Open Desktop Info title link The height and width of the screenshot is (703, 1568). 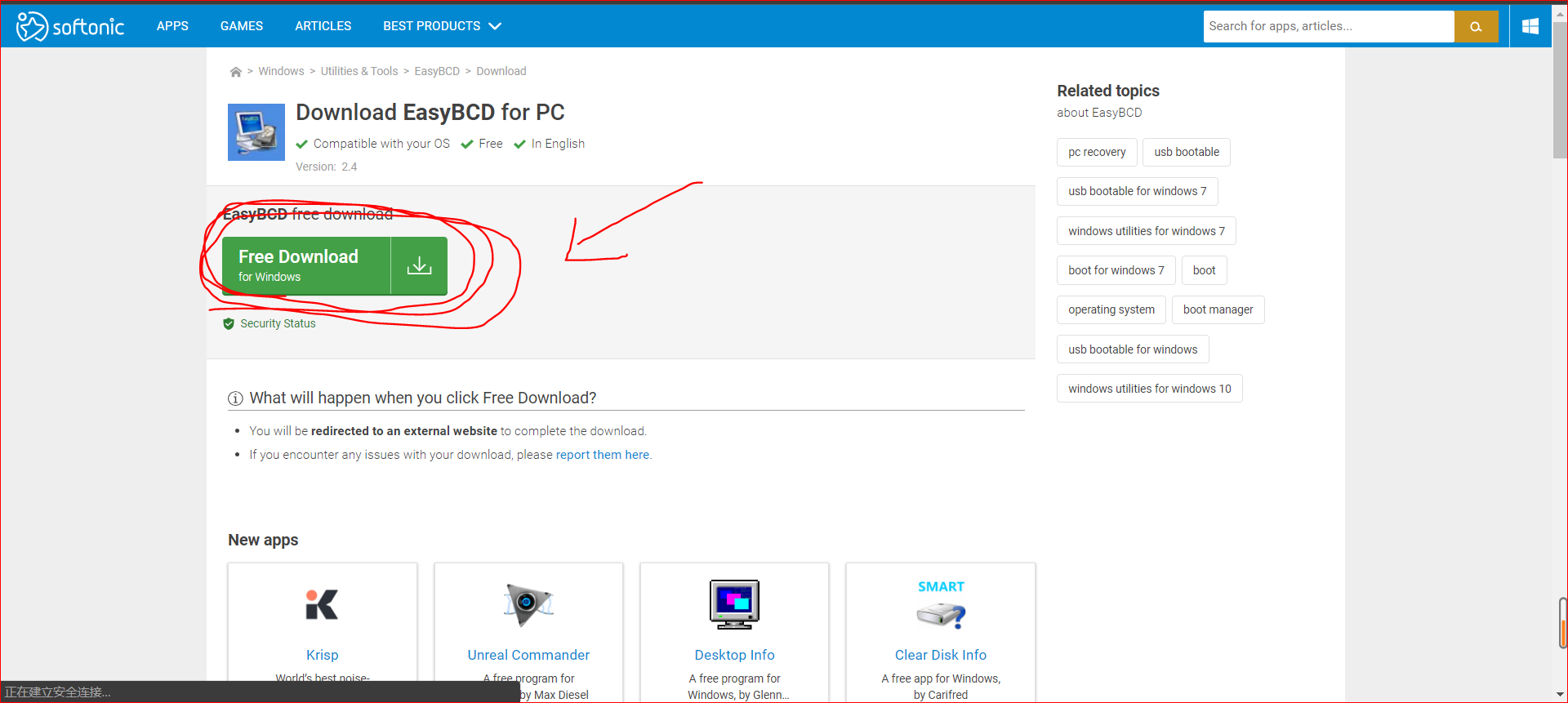pos(734,655)
